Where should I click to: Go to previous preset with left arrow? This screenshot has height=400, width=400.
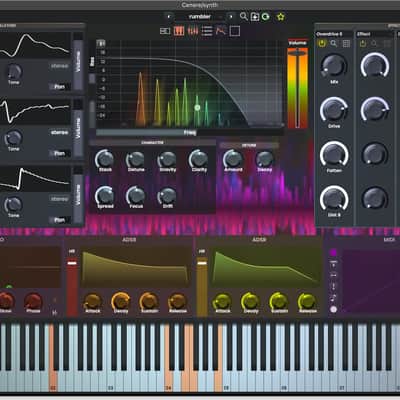coord(169,17)
